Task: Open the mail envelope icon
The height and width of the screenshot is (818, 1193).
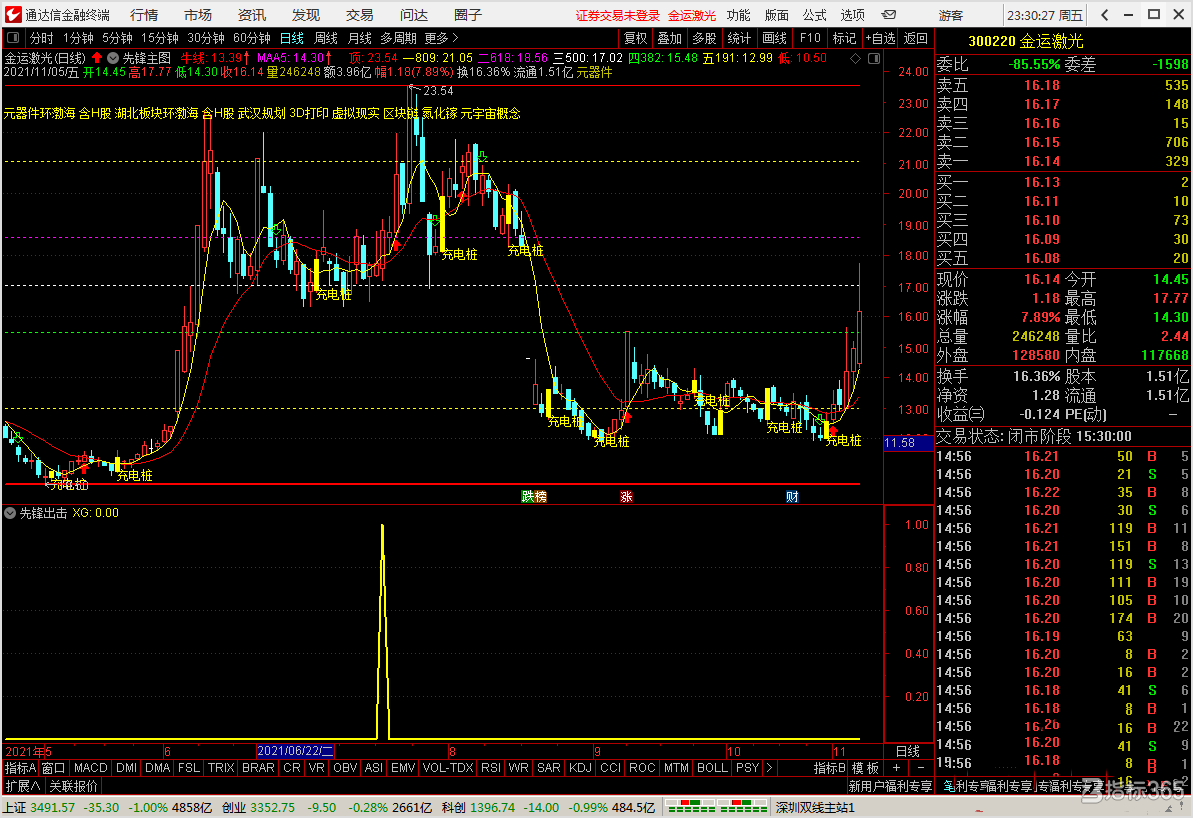Action: [x=889, y=14]
